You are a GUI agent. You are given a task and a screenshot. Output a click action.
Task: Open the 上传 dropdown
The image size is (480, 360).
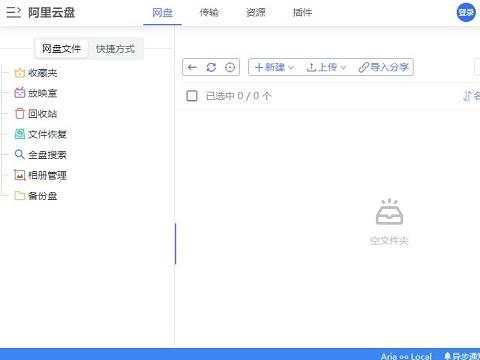[326, 67]
